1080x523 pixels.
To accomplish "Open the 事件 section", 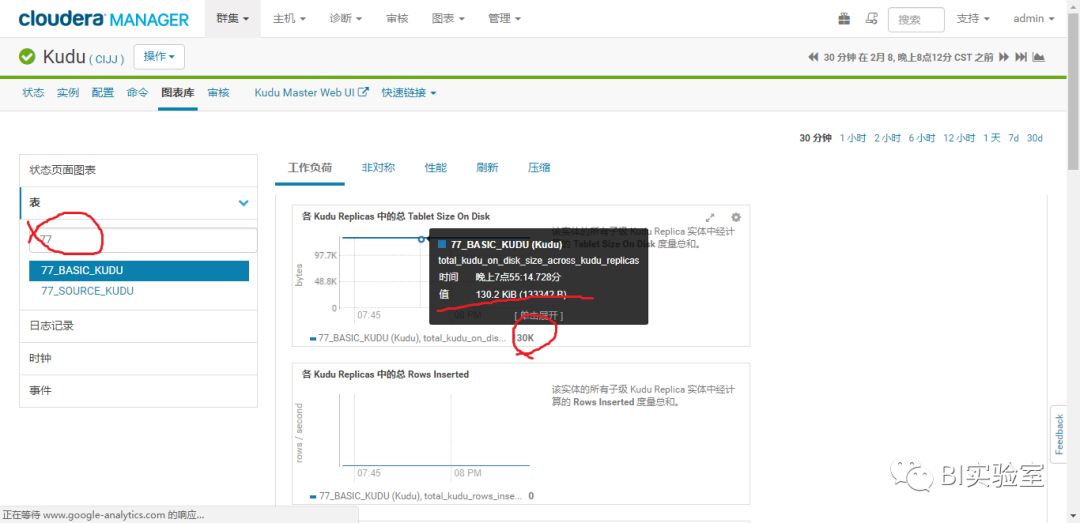I will click(138, 391).
